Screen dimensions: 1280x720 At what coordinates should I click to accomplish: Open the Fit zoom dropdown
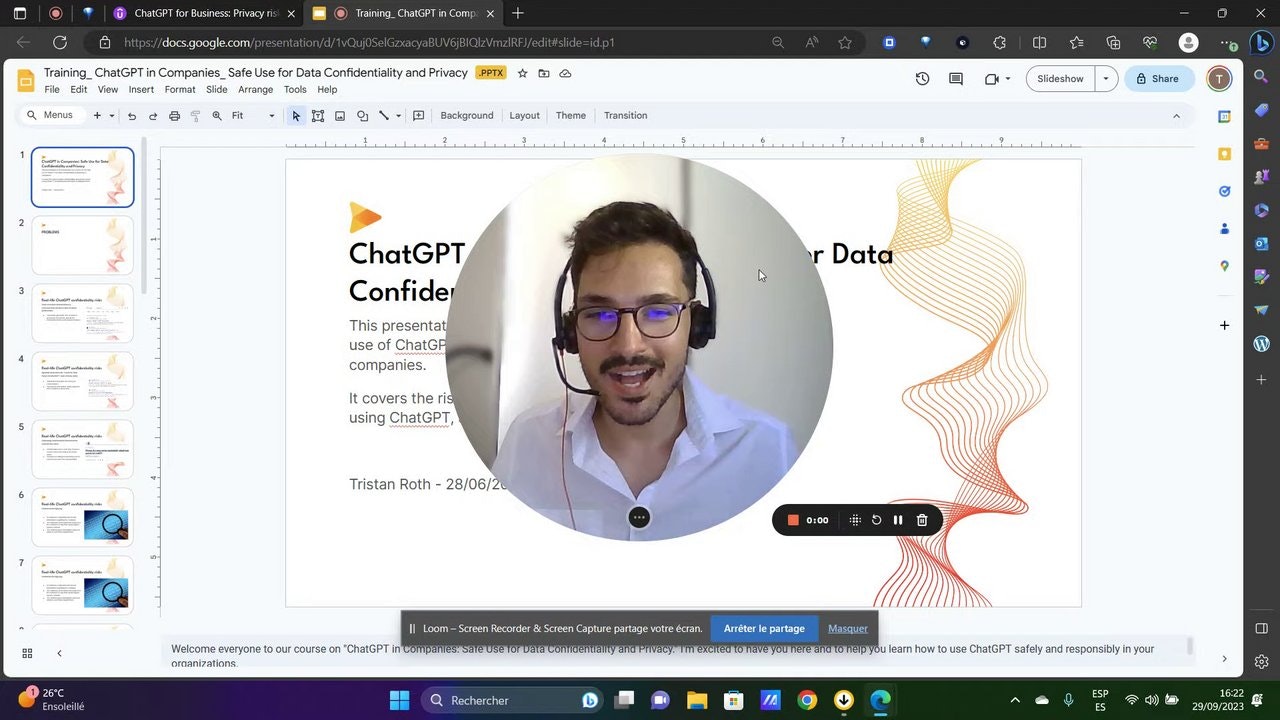247,115
